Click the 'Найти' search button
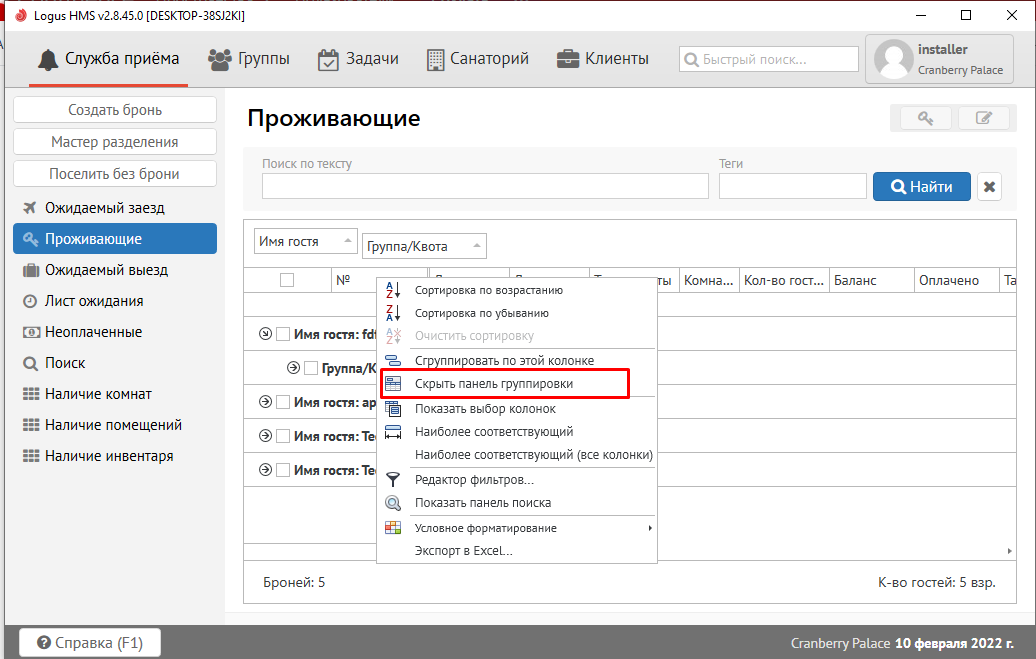1036x659 pixels. pyautogui.click(x=920, y=187)
